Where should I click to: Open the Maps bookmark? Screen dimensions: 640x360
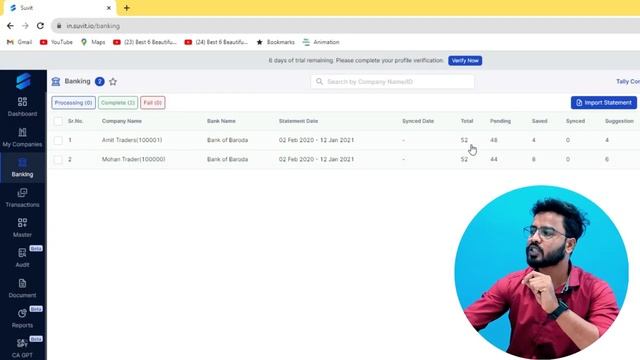tap(93, 42)
